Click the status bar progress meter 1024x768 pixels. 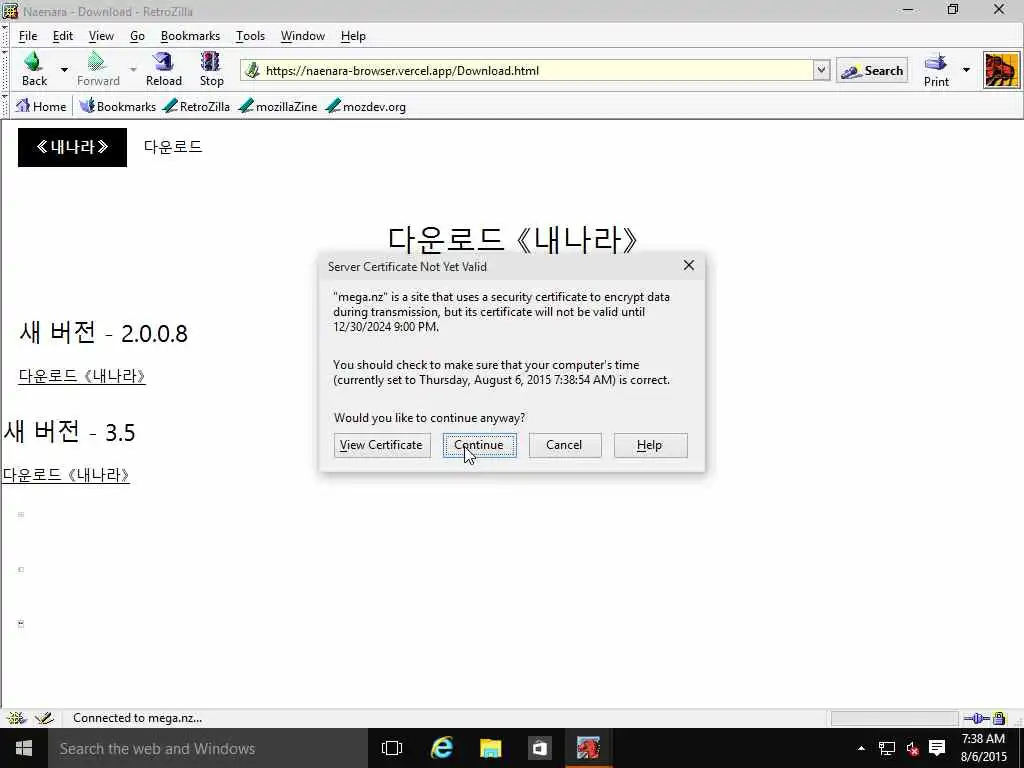(x=894, y=719)
